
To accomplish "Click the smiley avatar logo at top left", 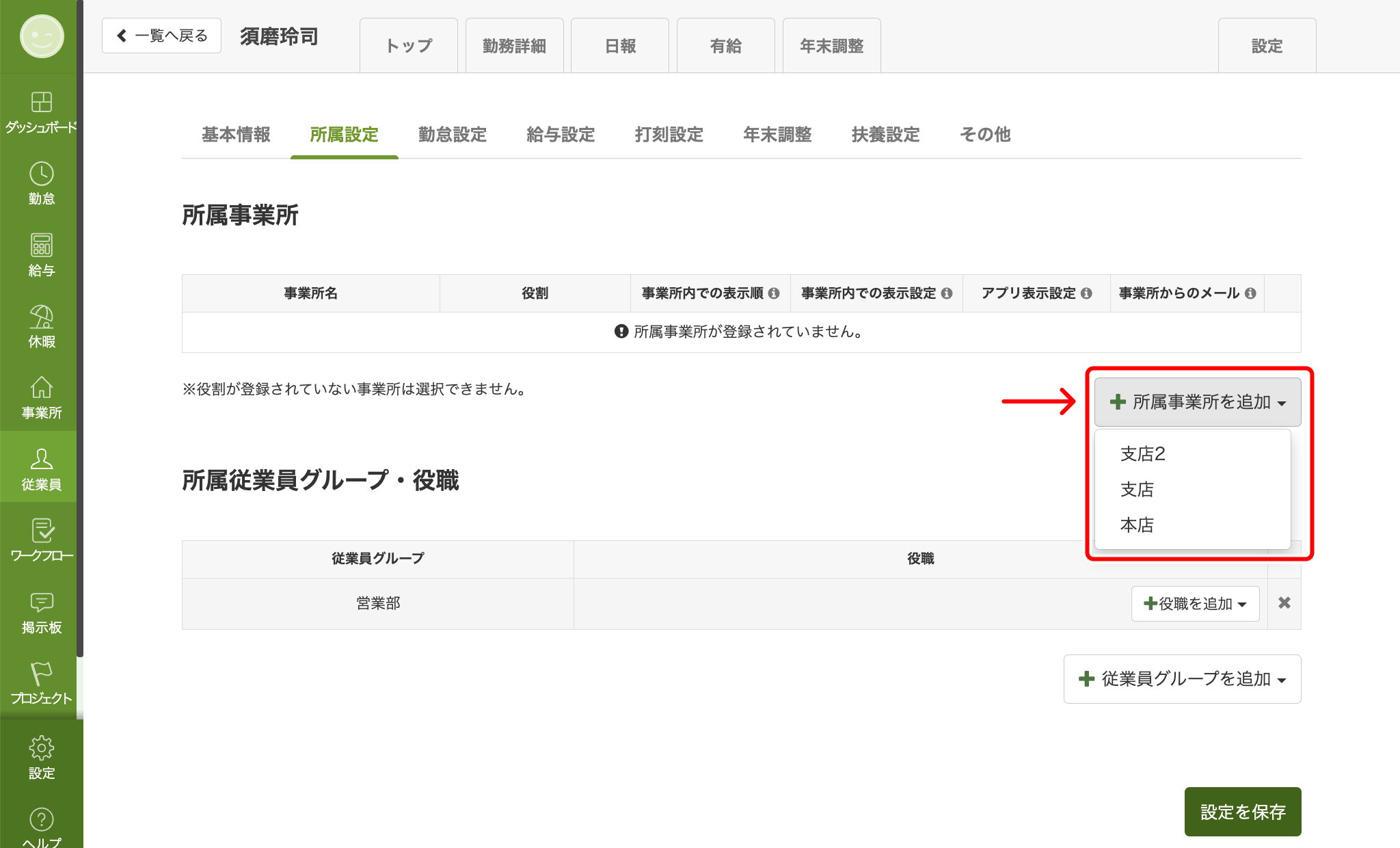I will coord(42,36).
